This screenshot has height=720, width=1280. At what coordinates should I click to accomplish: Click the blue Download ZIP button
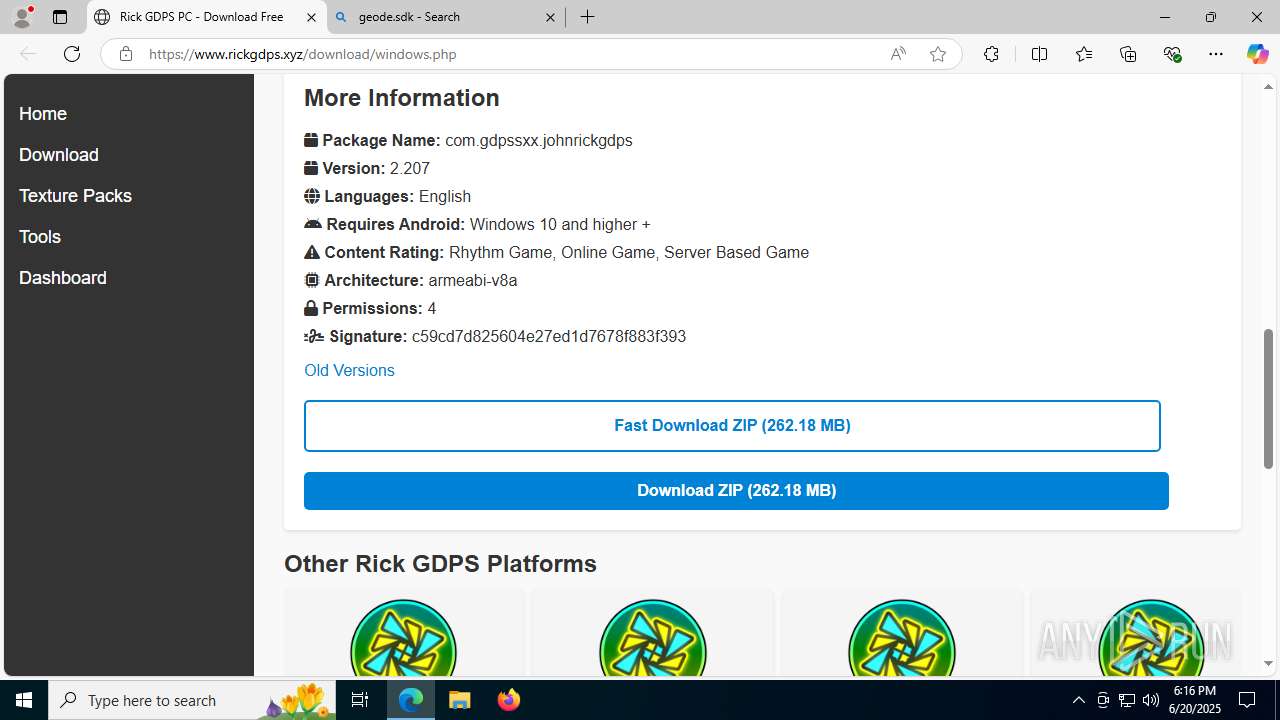pyautogui.click(x=736, y=491)
